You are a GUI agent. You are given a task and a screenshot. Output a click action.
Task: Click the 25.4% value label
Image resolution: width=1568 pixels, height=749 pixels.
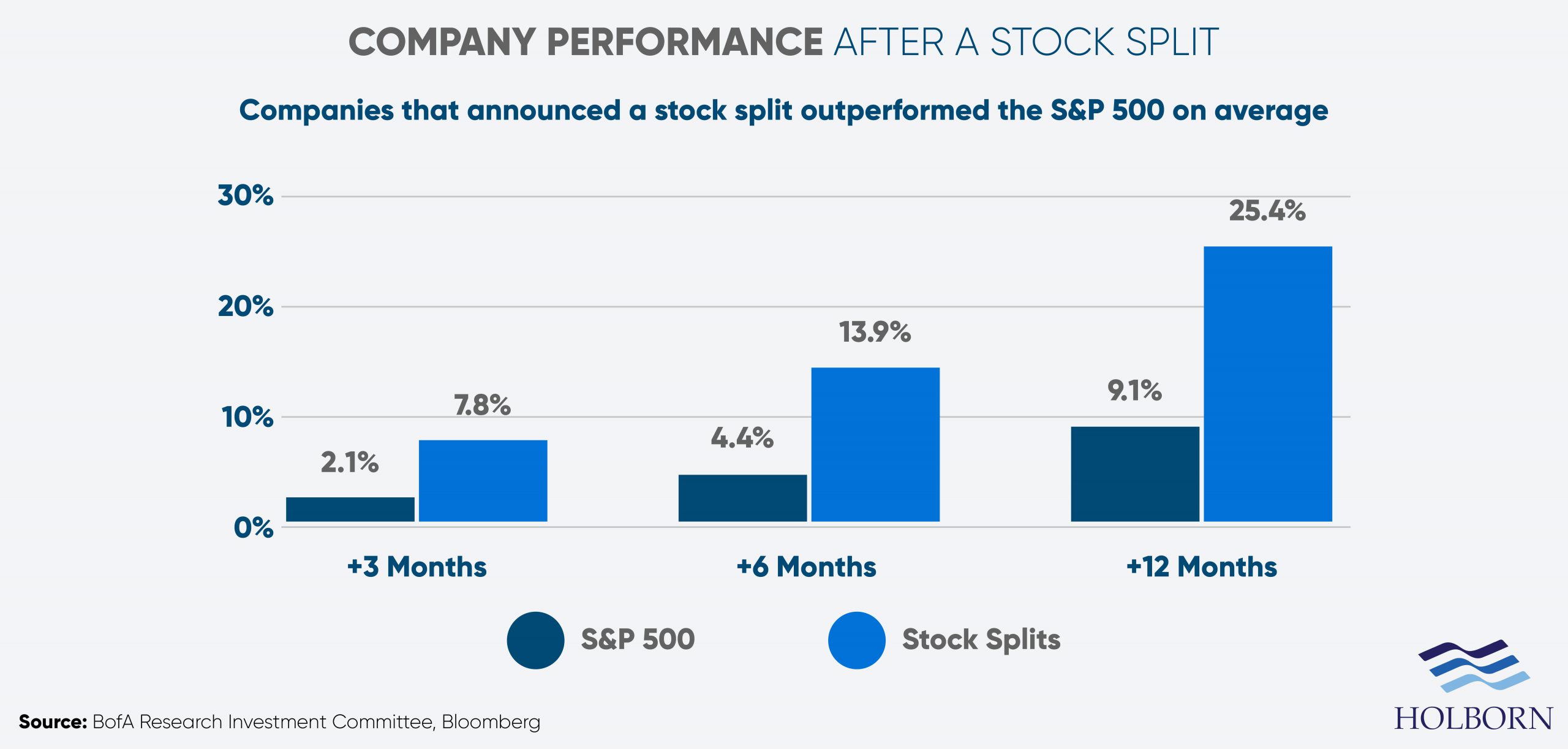(x=1267, y=211)
